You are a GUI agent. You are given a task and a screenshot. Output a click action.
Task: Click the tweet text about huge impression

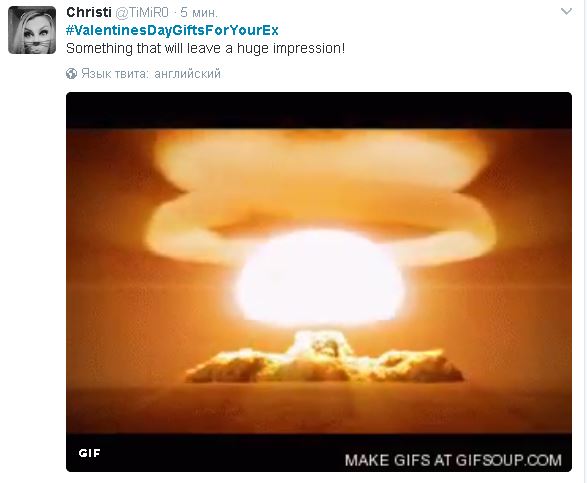(205, 49)
